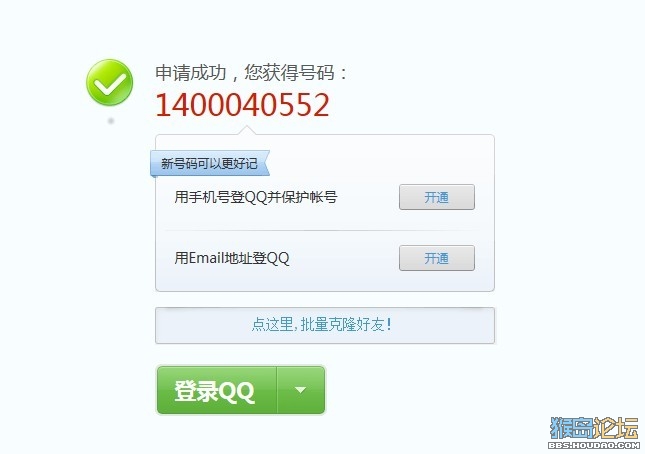Click the 猴岛论坛 watermark logo

pos(594,428)
